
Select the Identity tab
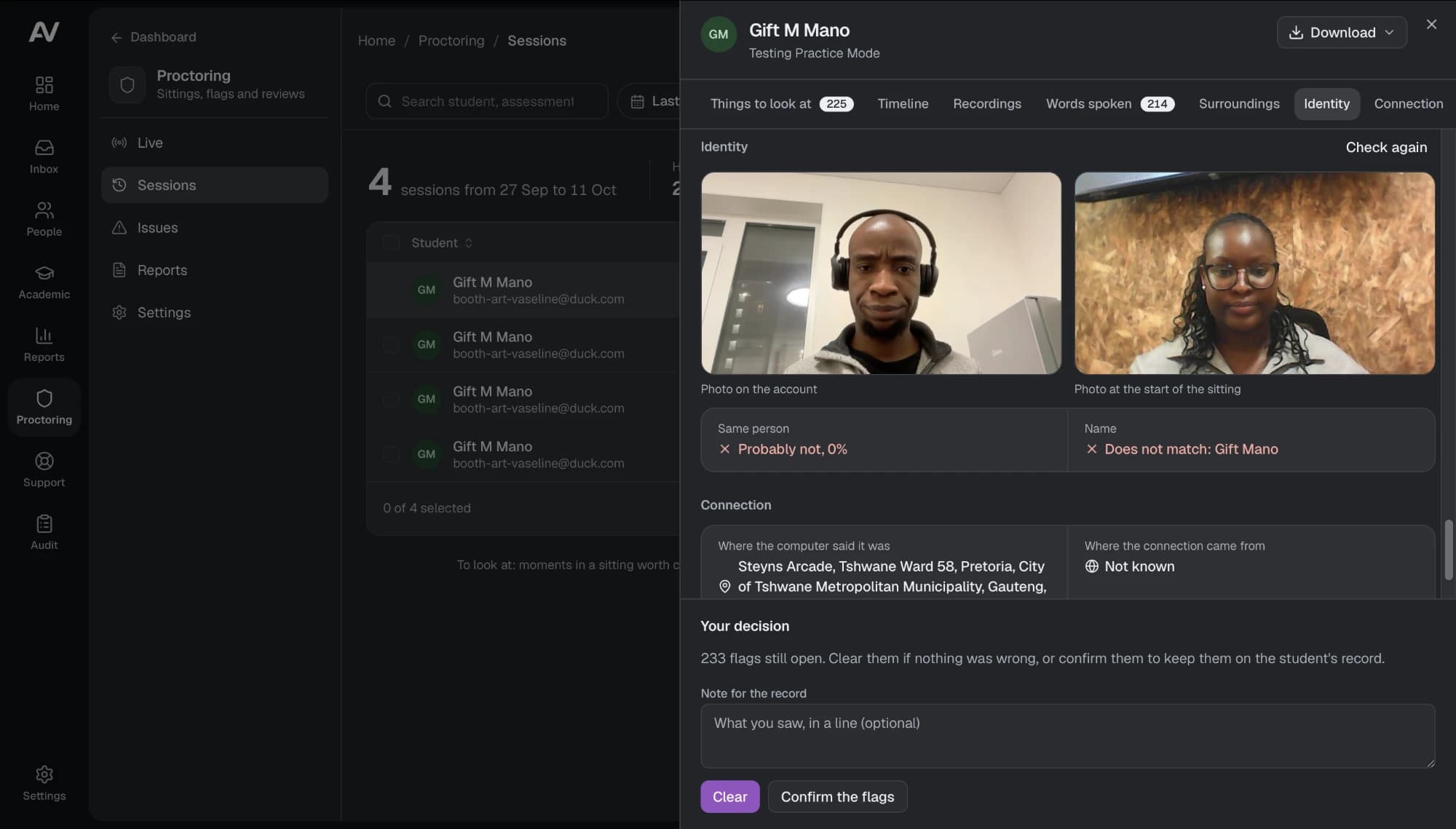click(1326, 104)
